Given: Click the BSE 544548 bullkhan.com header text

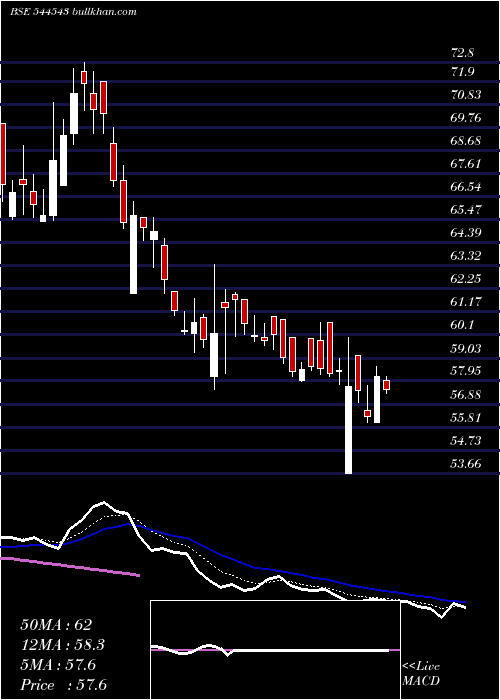Looking at the screenshot, I should [x=73, y=12].
